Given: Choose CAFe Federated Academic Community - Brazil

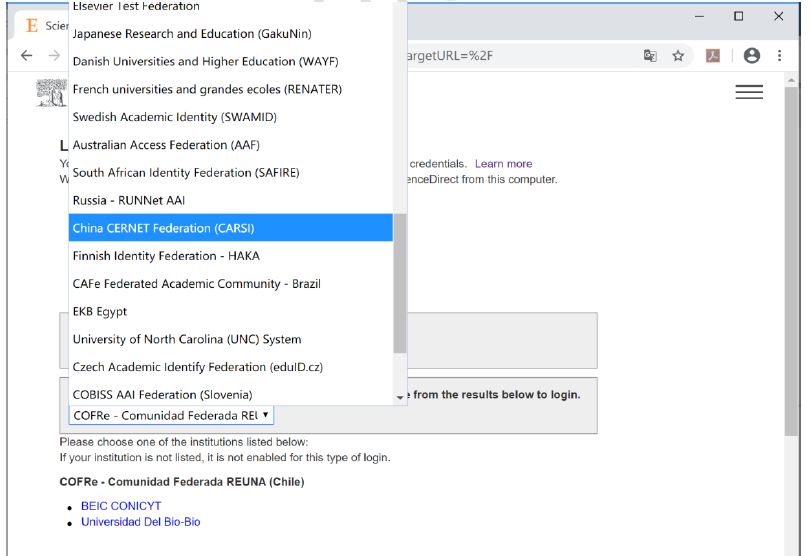Looking at the screenshot, I should [230, 284].
